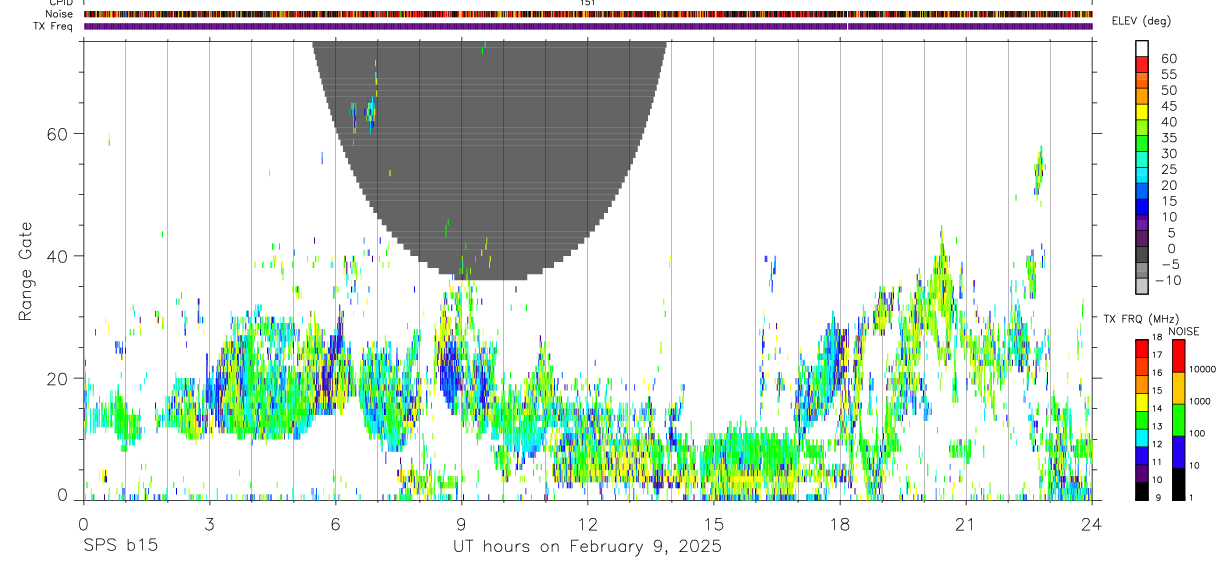Click the '100' label on the noise colorbar
1228x567 pixels.
[x=1199, y=433]
